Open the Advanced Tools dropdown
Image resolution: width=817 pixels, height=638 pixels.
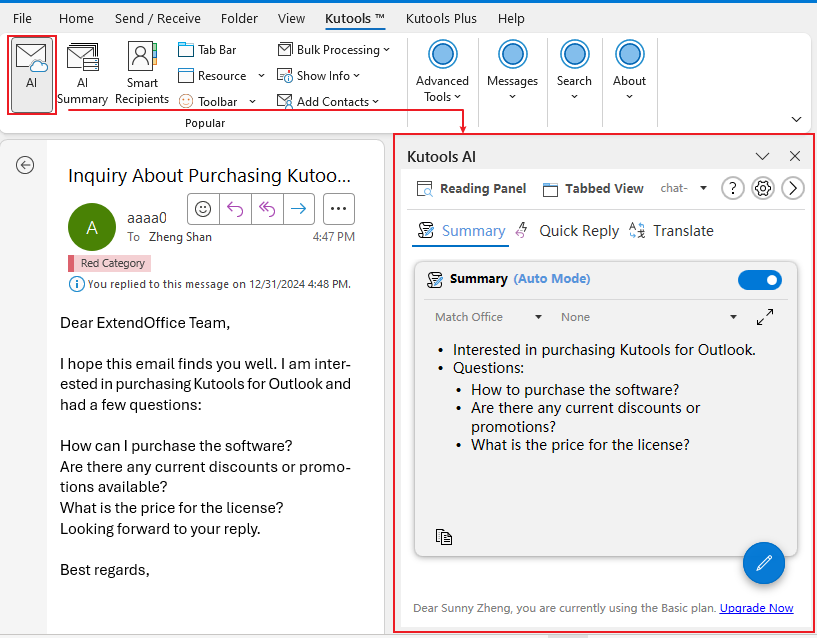442,74
